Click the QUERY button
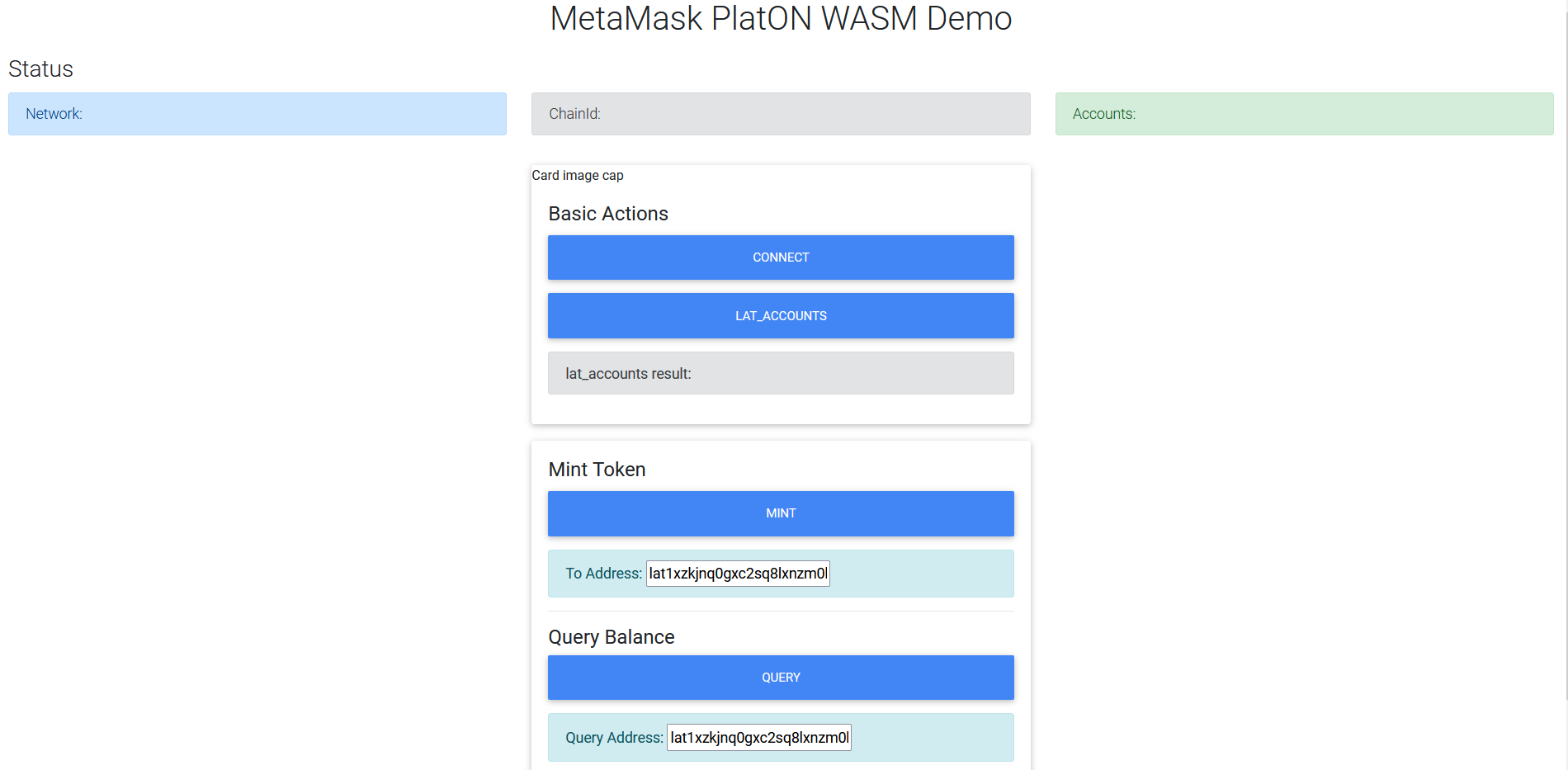Viewport: 1568px width, 770px height. point(781,678)
